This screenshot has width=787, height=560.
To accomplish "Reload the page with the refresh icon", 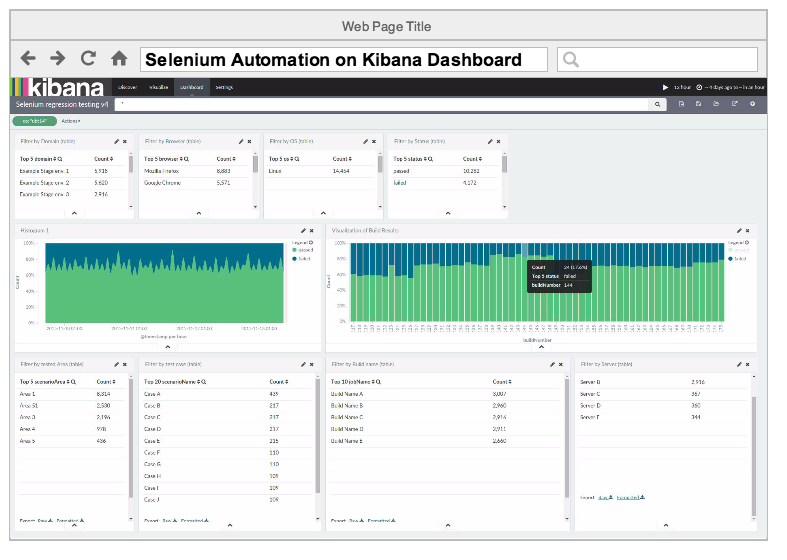I will pyautogui.click(x=88, y=59).
